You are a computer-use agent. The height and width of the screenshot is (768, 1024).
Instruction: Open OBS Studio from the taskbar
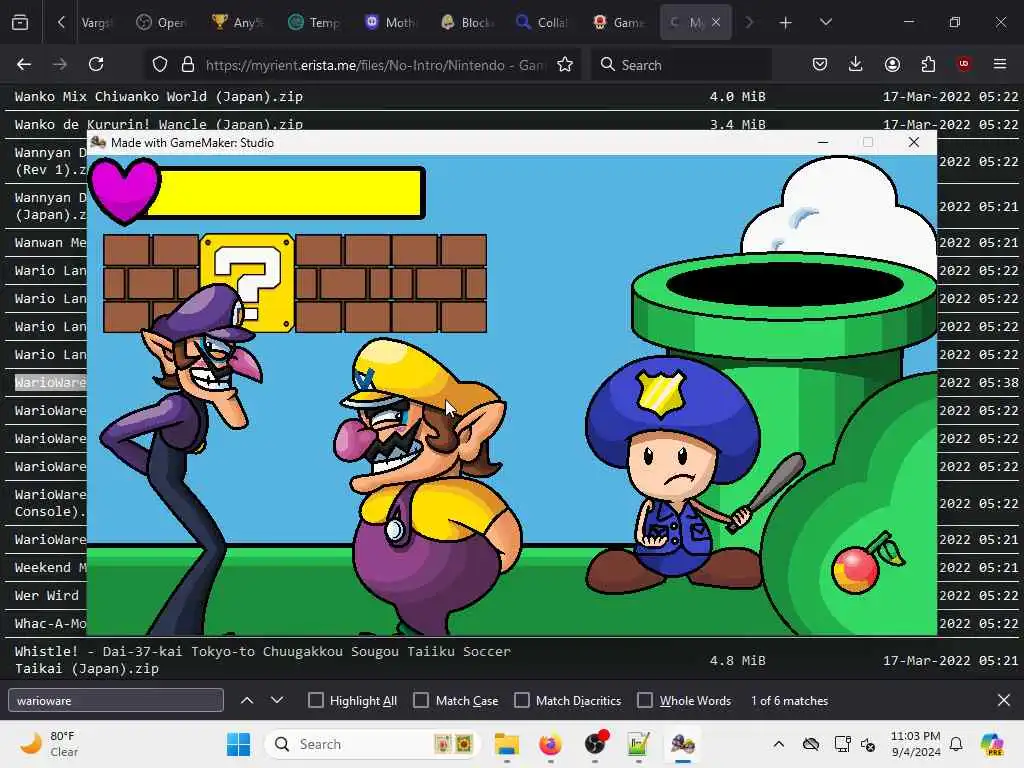[x=595, y=744]
